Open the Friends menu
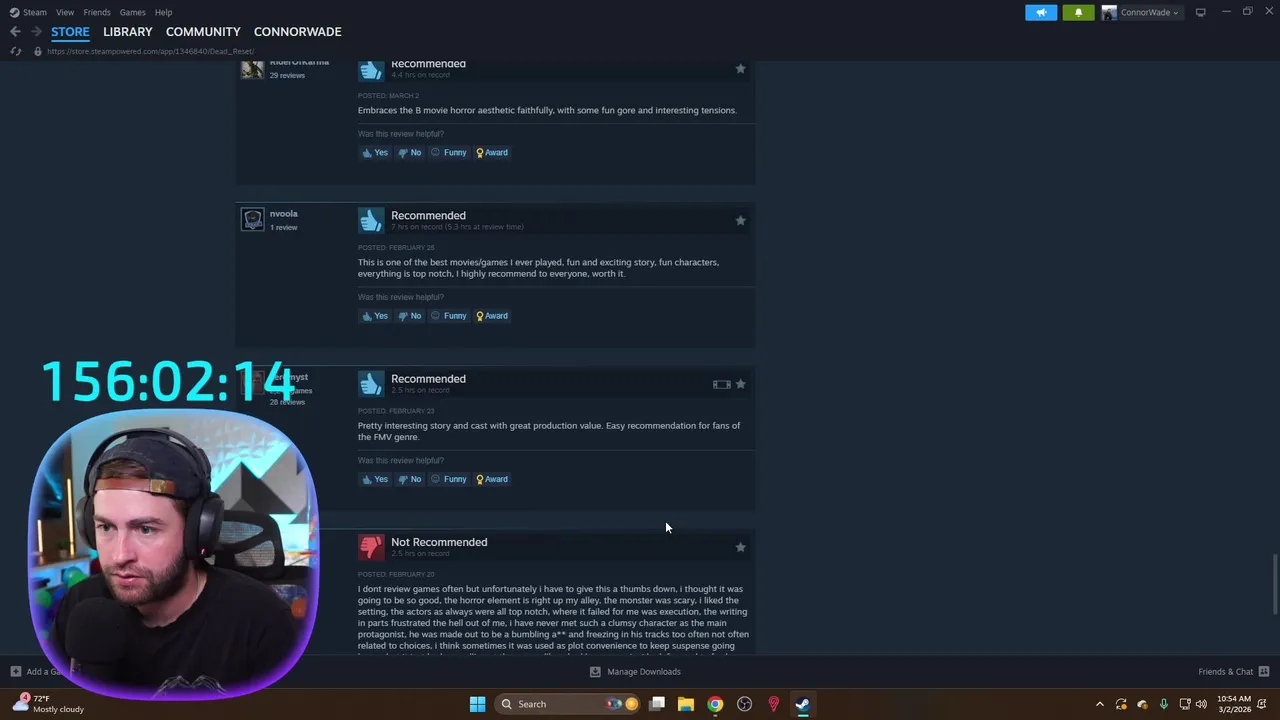 coord(97,12)
